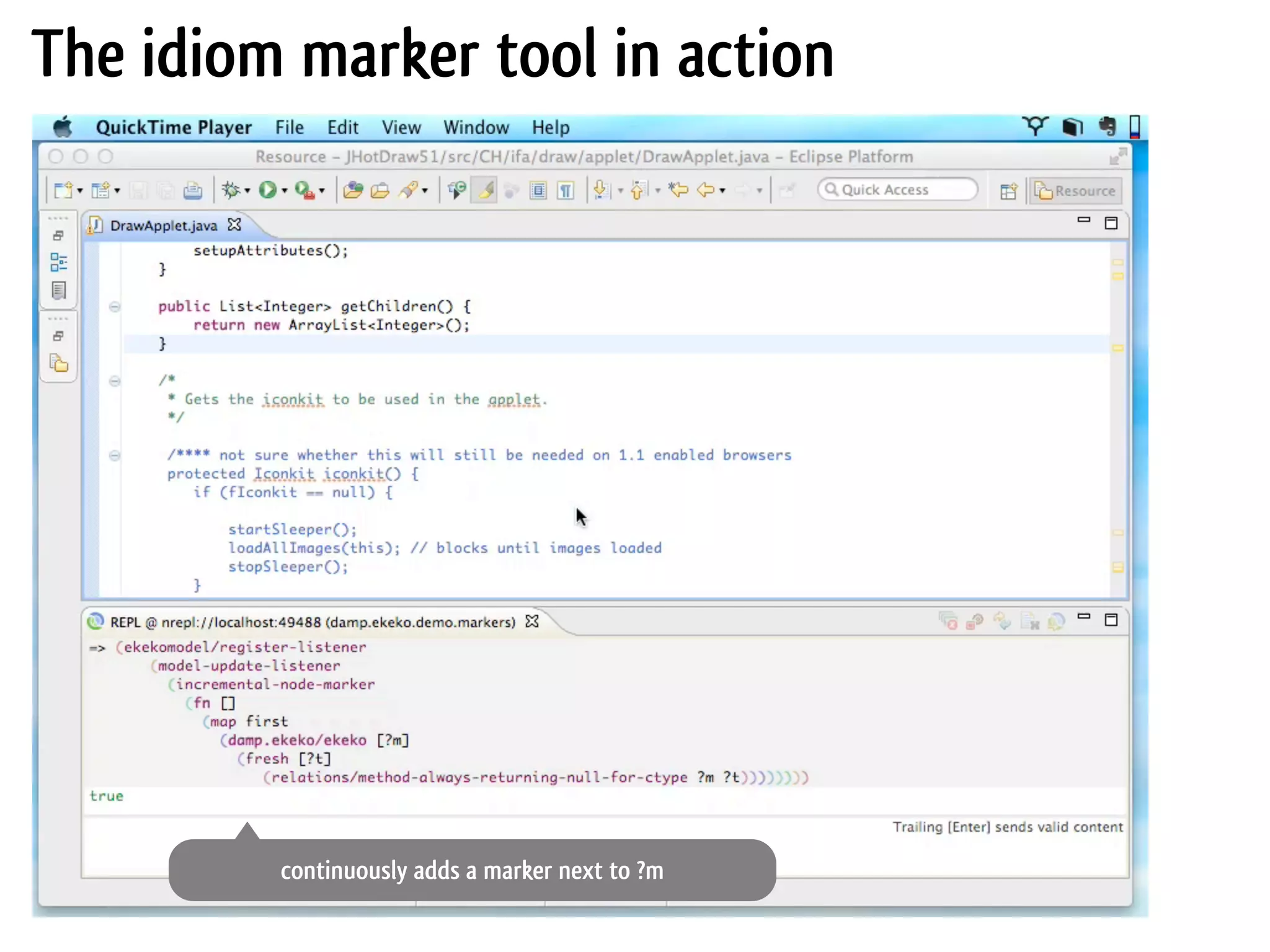Click the Quick Access search field
Image resolution: width=1270 pixels, height=952 pixels.
tap(897, 190)
